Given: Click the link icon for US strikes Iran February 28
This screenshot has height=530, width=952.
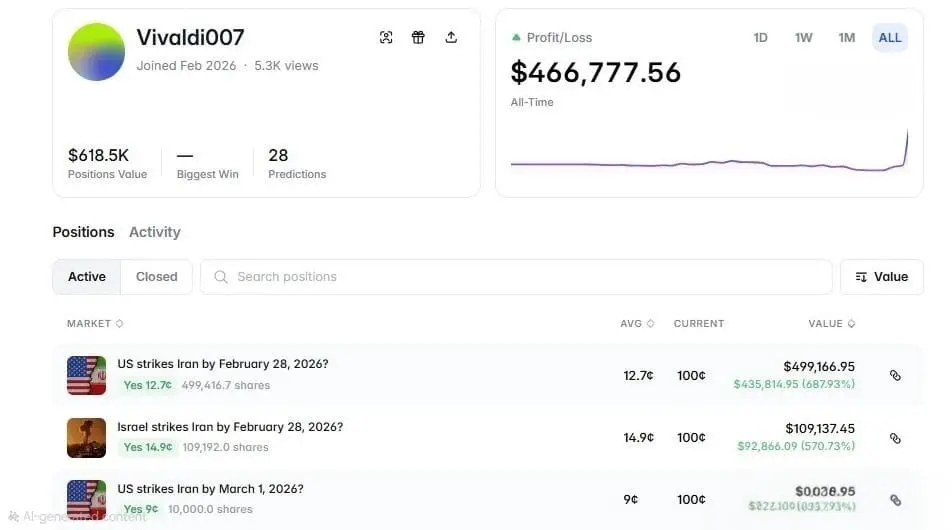Looking at the screenshot, I should (895, 375).
